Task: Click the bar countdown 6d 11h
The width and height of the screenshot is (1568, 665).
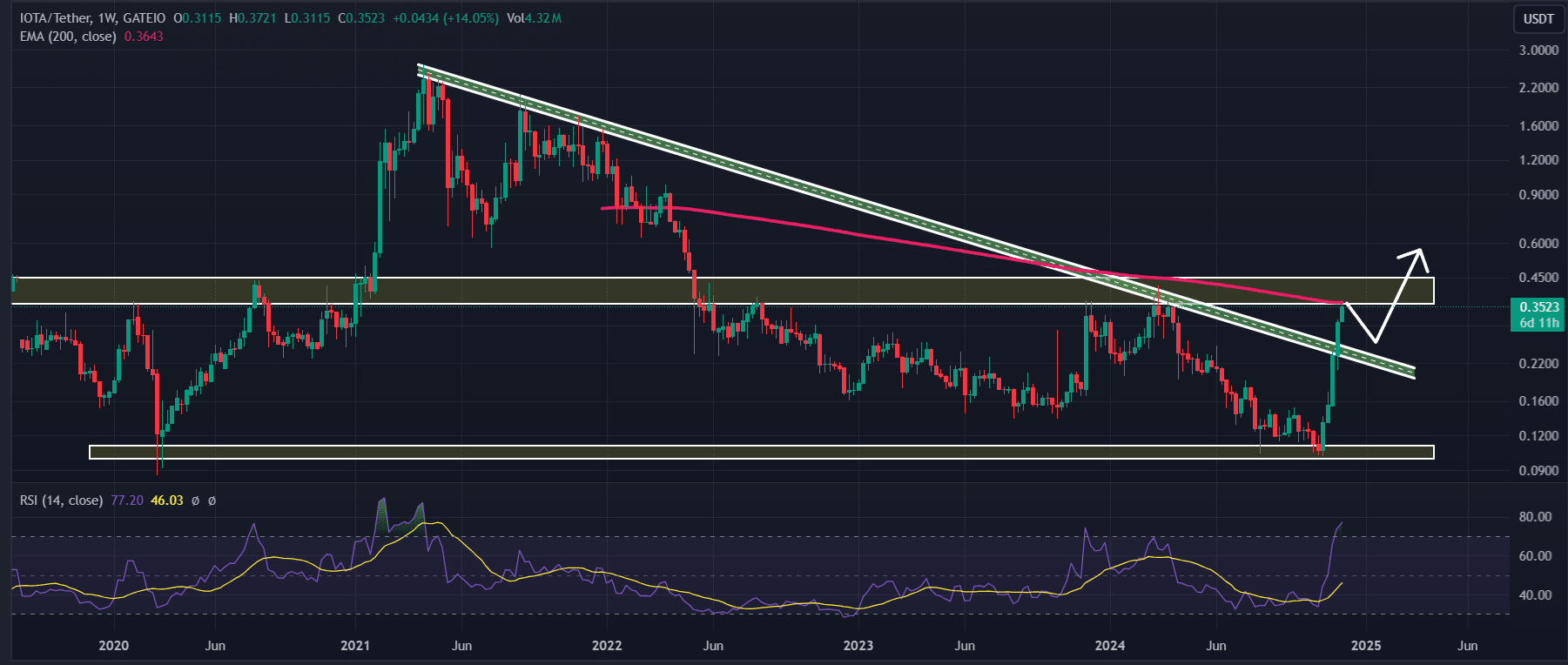Action: [x=1538, y=323]
